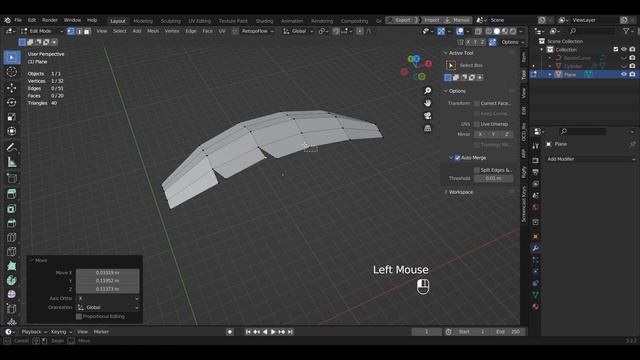This screenshot has height=360, width=640.
Task: Toggle the mirror X button in Options
Action: click(480, 134)
